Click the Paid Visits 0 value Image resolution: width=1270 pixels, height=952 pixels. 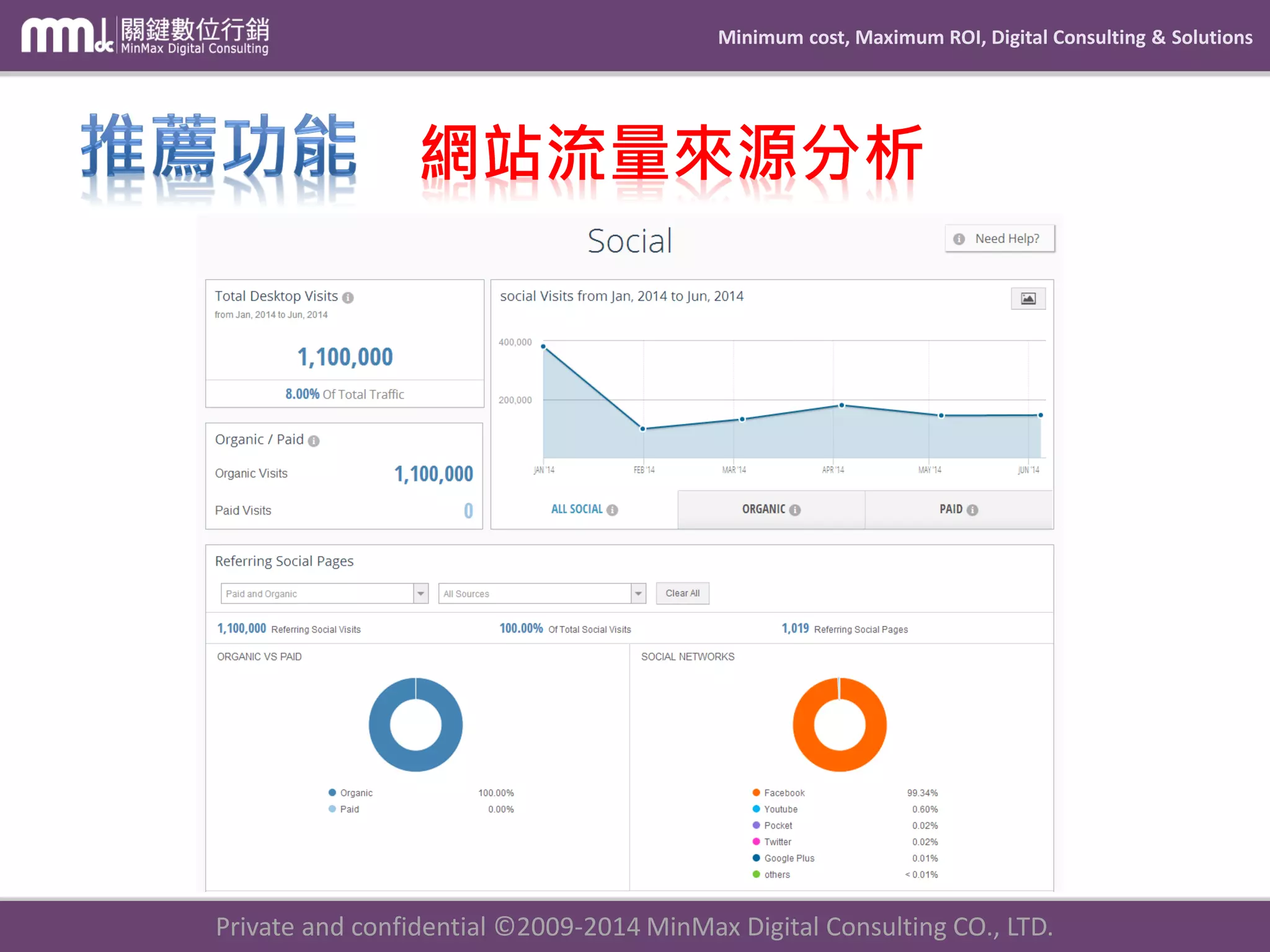[x=468, y=511]
